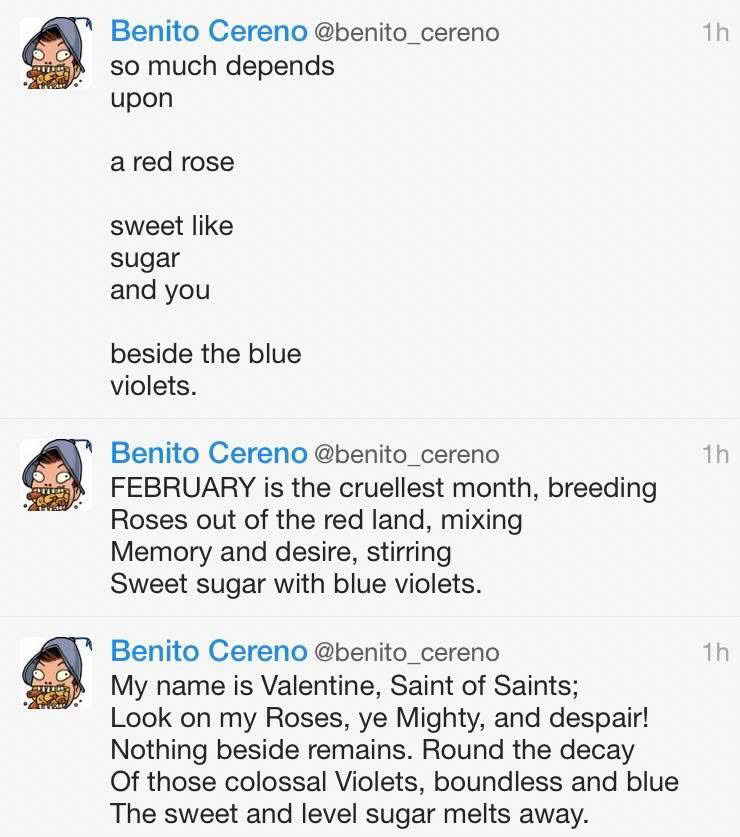Open the tweet line 'FEBRUARY is the cruellest month'
740x837 pixels.
click(383, 488)
